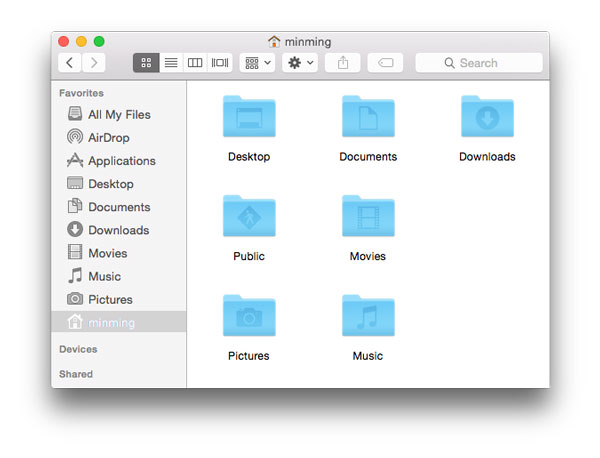Select the Public folder icon
The height and width of the screenshot is (458, 600).
[249, 216]
